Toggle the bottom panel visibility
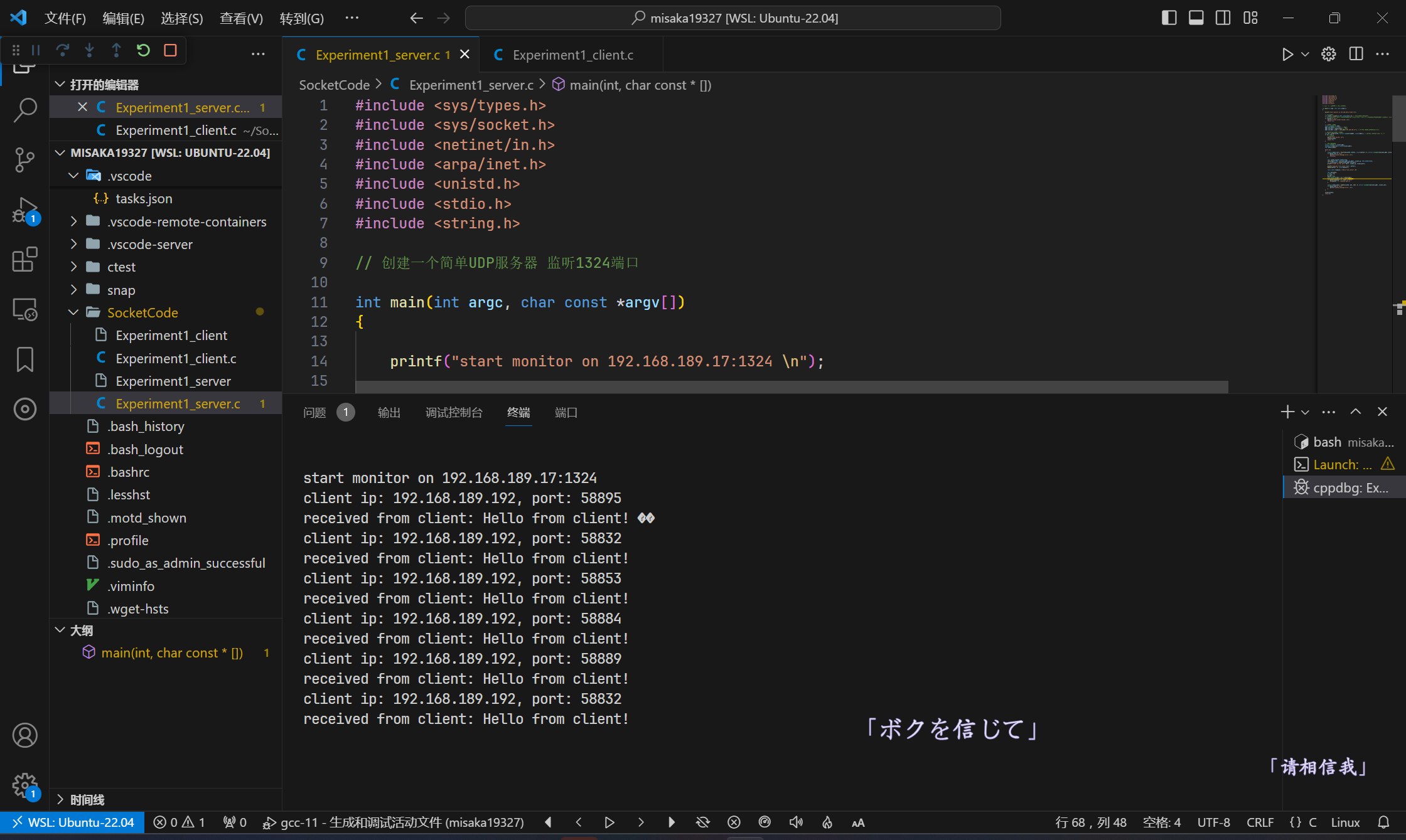 (x=1196, y=18)
